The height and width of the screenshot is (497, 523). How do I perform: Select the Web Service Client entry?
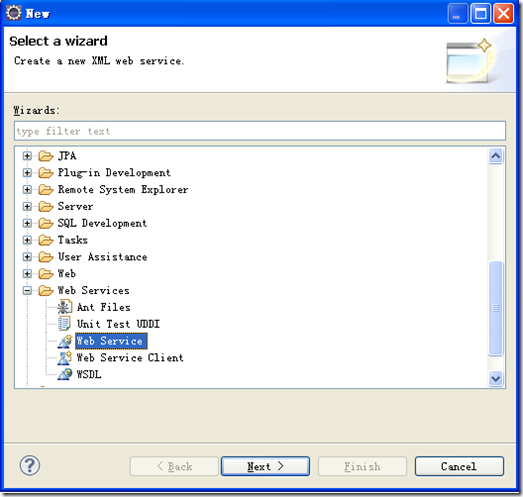[x=130, y=358]
